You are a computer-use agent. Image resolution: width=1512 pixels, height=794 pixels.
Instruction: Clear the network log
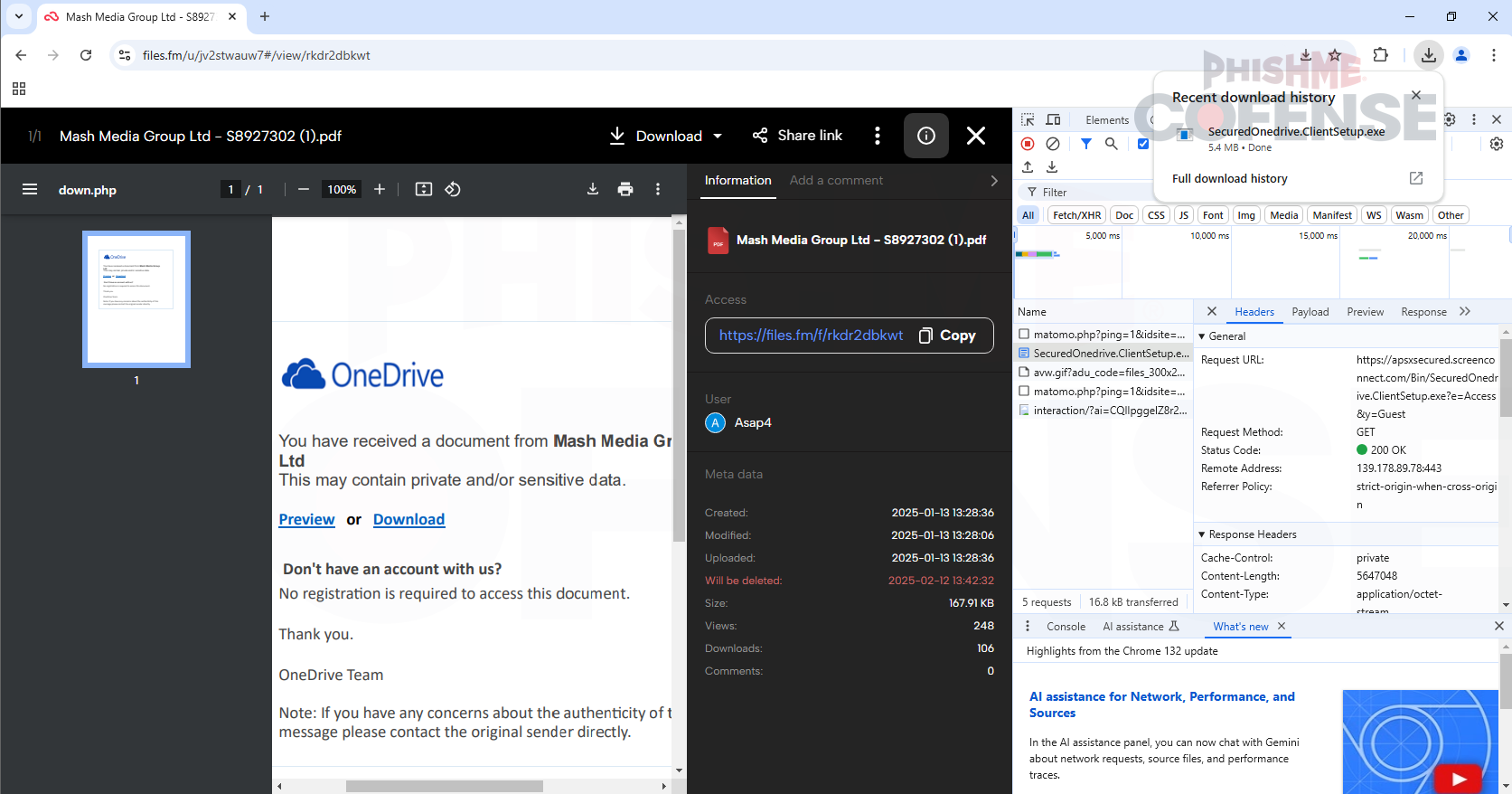tap(1053, 144)
